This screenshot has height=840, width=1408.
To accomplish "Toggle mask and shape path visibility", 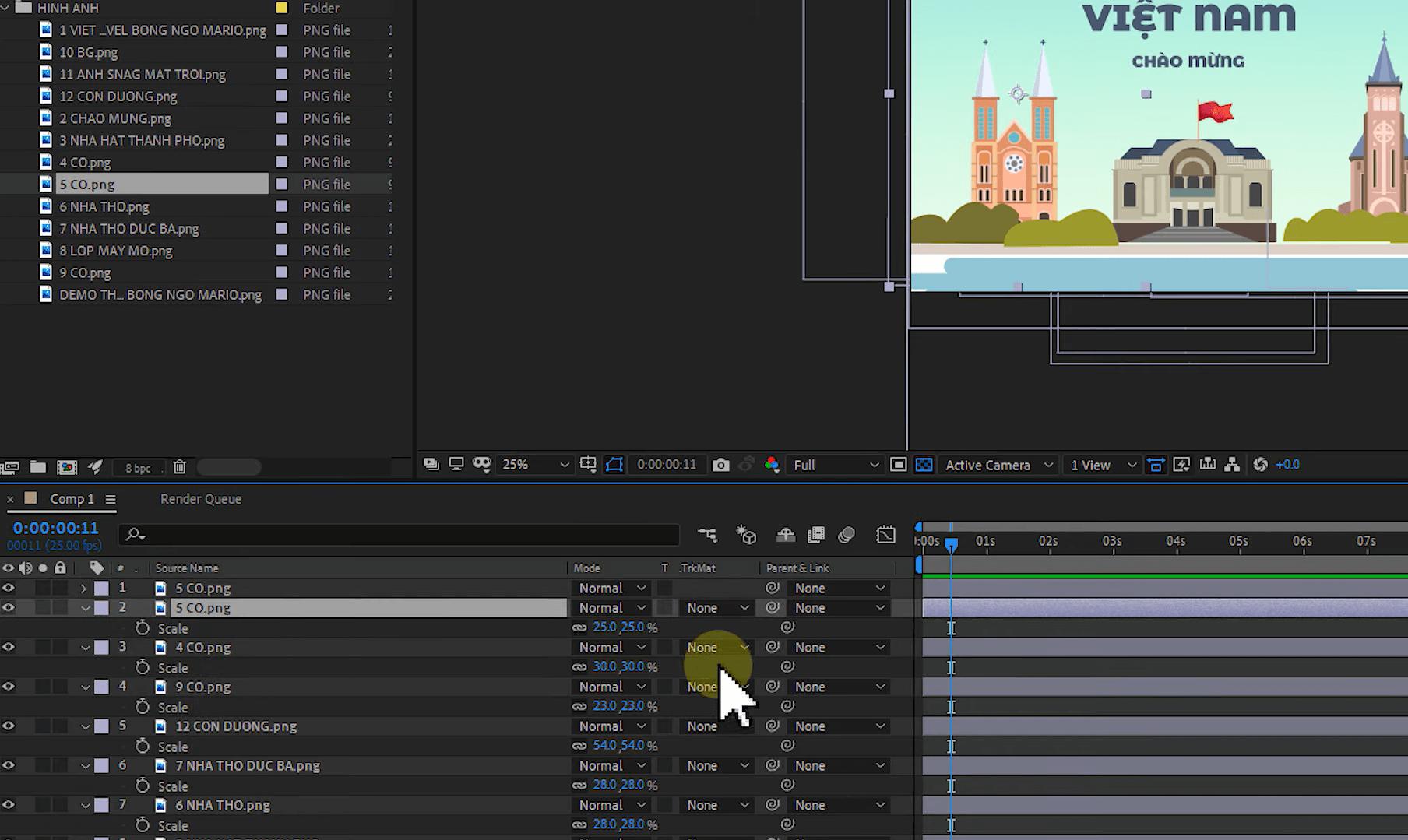I will tap(614, 464).
